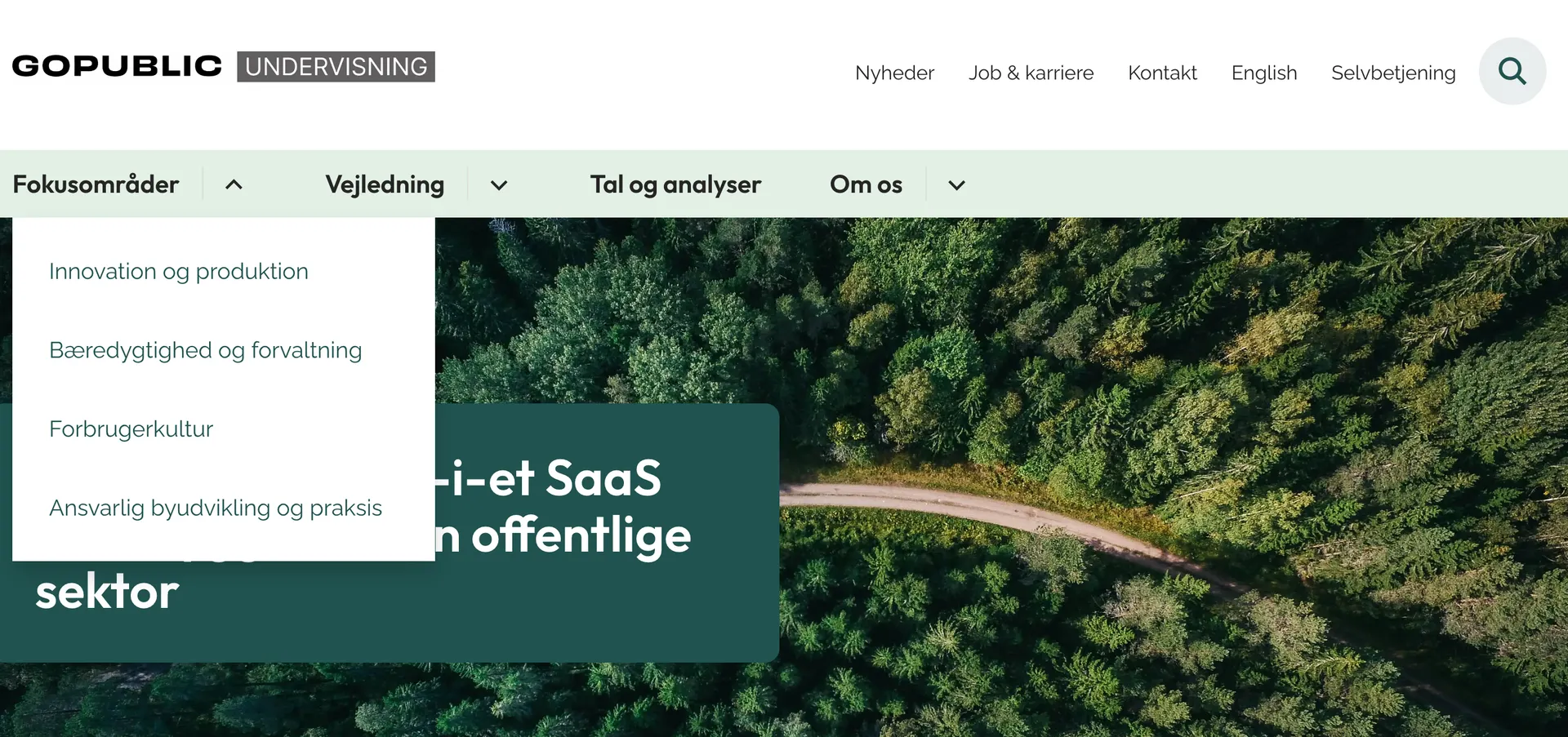Open Ansvarlig byudvikling og praksis
Screen dimensions: 1568x737
click(x=216, y=508)
